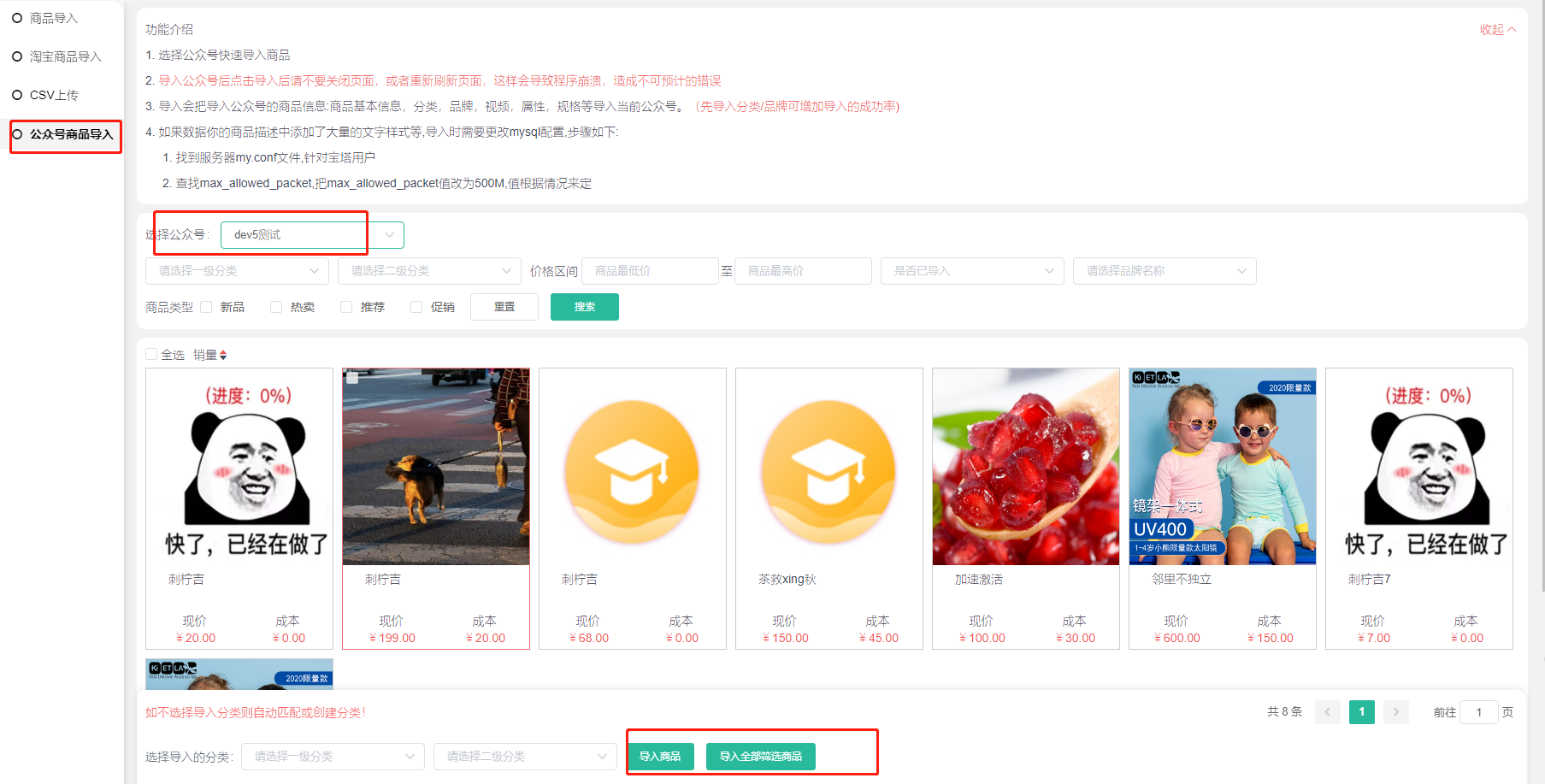Image resolution: width=1545 pixels, height=784 pixels.
Task: Click the green 搜索 search button
Action: [585, 307]
